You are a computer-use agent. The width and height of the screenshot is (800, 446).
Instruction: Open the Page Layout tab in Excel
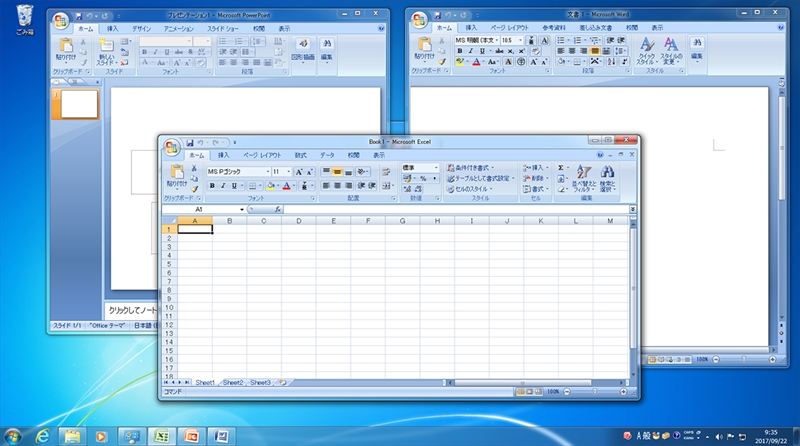click(262, 155)
